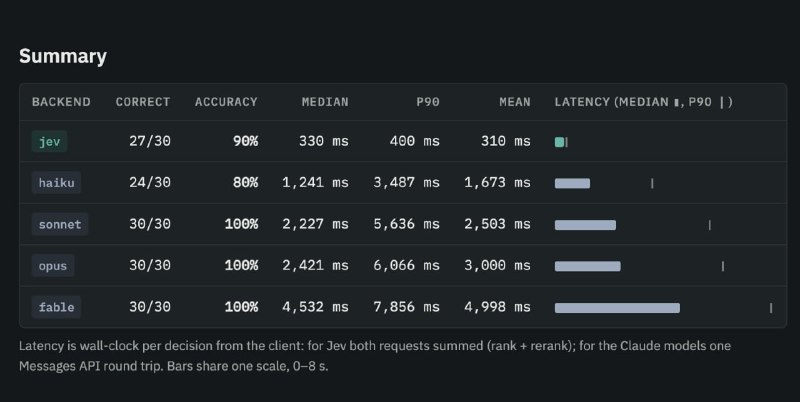Click the MEAN column header
Screen dimensions: 800x402
click(515, 102)
